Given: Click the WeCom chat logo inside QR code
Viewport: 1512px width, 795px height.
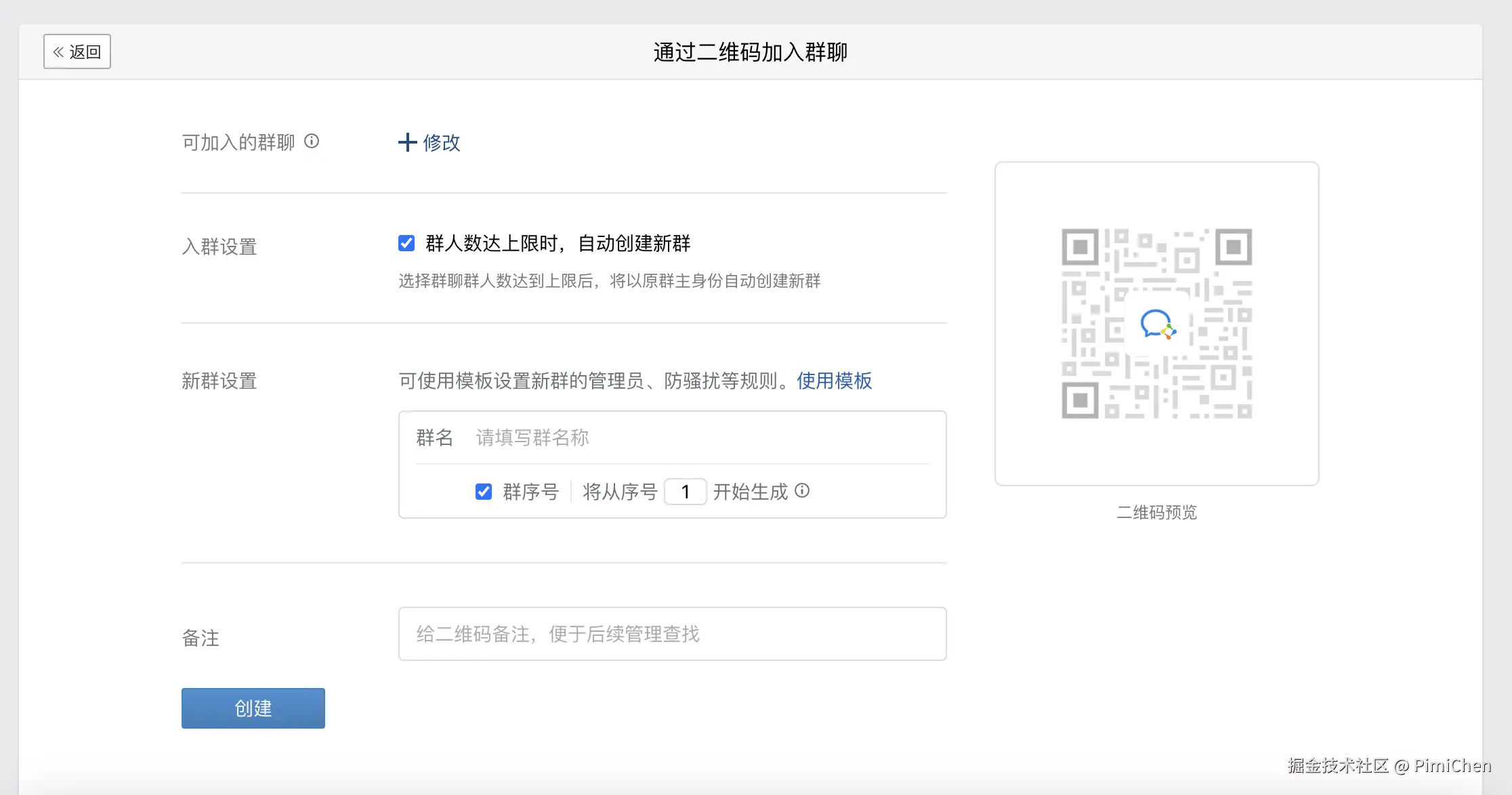Looking at the screenshot, I should [x=1157, y=324].
